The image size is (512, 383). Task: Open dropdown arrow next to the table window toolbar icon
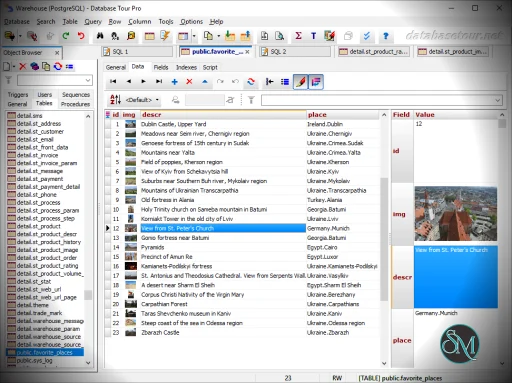pyautogui.click(x=194, y=36)
